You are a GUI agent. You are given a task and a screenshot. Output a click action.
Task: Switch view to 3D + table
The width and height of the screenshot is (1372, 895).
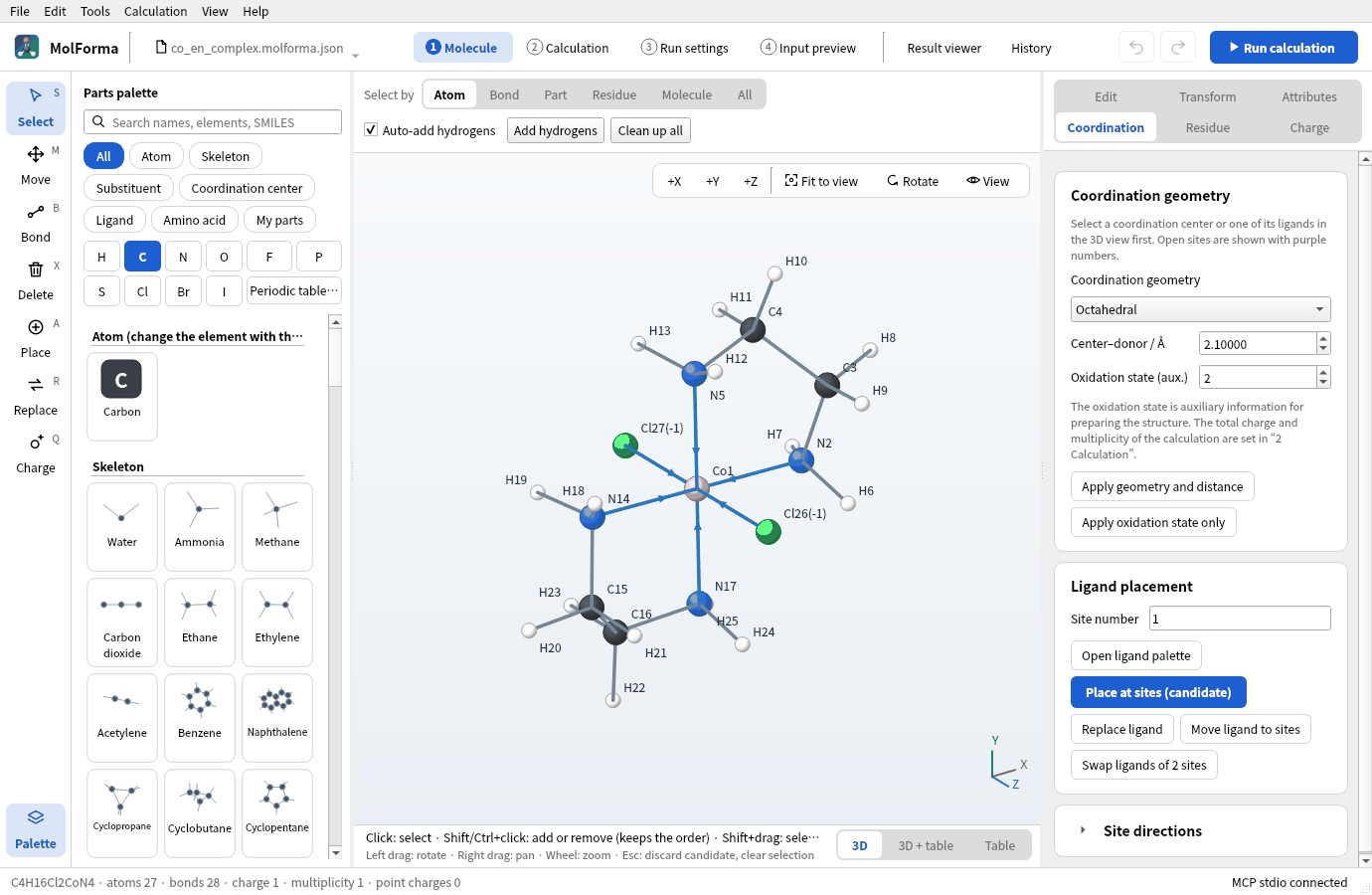click(x=926, y=845)
